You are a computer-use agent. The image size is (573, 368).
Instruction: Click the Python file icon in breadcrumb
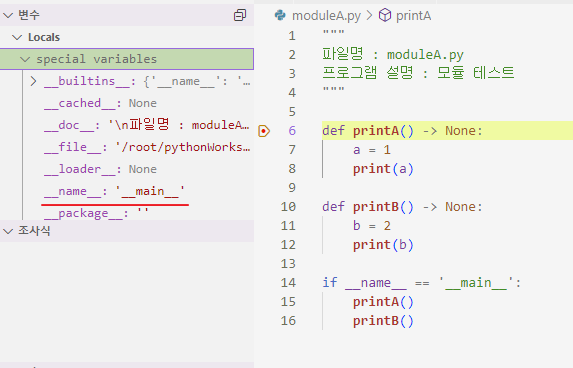(x=280, y=15)
